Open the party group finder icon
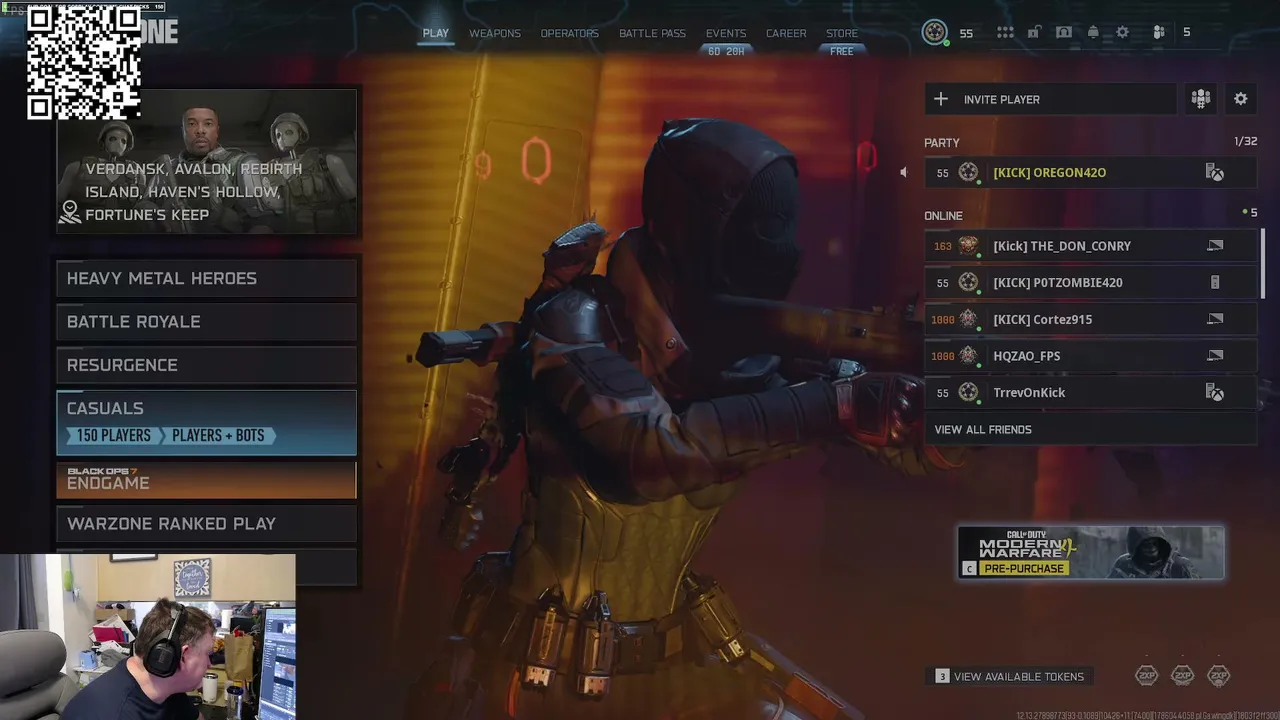The width and height of the screenshot is (1280, 720). 1200,98
